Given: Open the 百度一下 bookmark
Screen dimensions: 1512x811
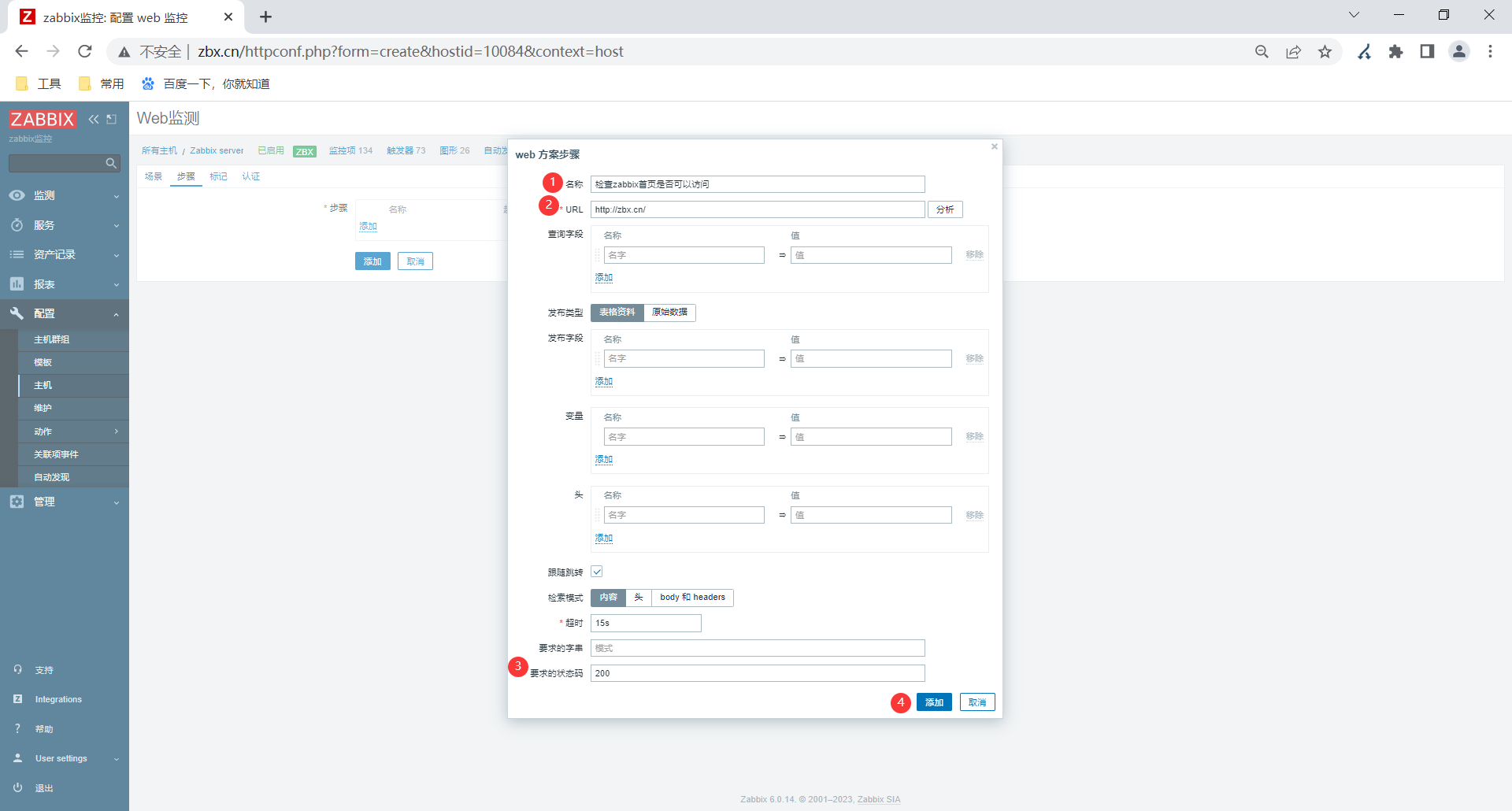Looking at the screenshot, I should click(206, 83).
